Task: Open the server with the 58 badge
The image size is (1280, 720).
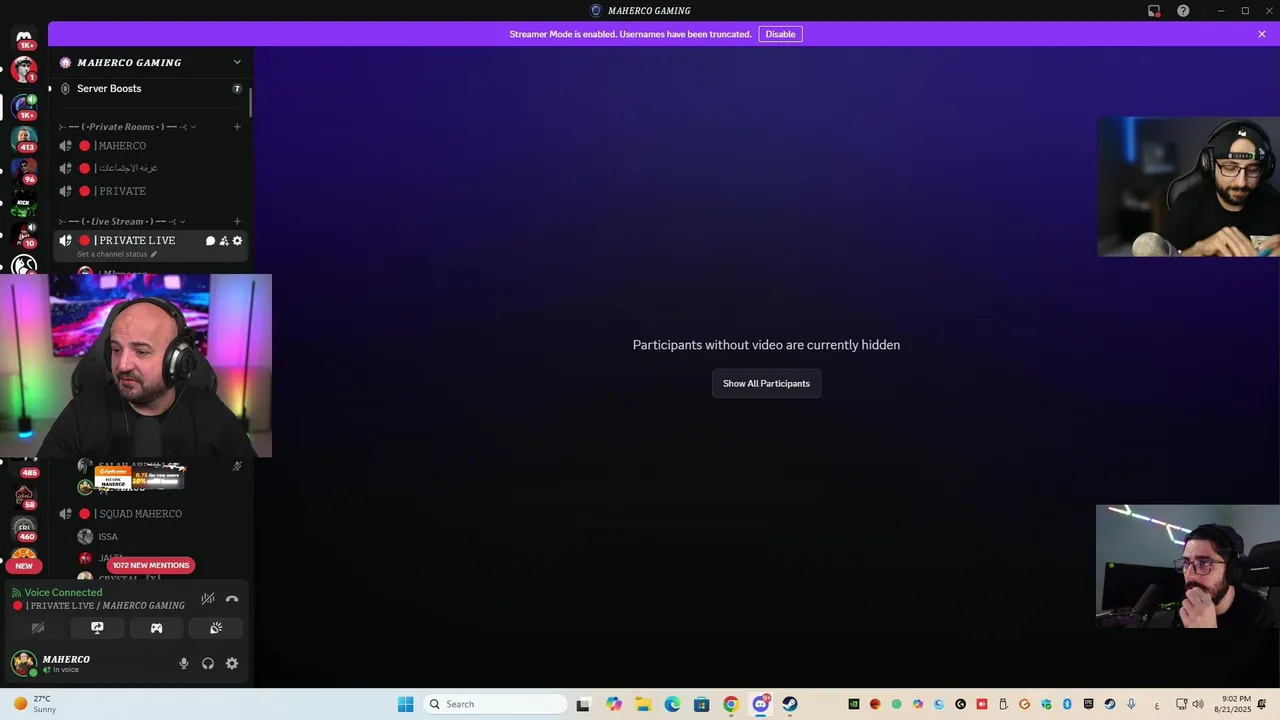Action: pos(24,495)
